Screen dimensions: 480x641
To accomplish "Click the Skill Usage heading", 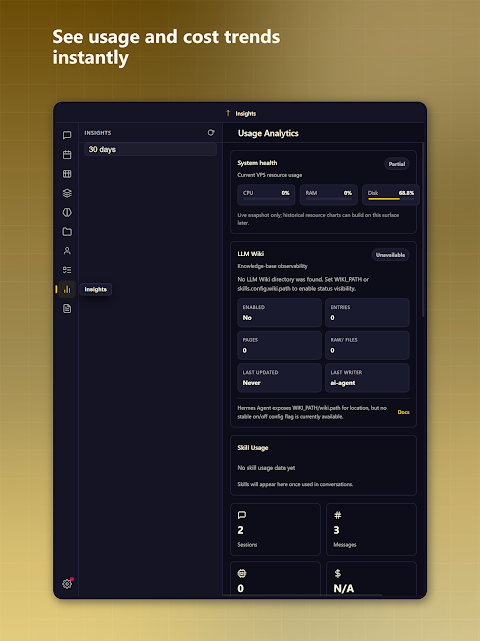I will coord(253,448).
